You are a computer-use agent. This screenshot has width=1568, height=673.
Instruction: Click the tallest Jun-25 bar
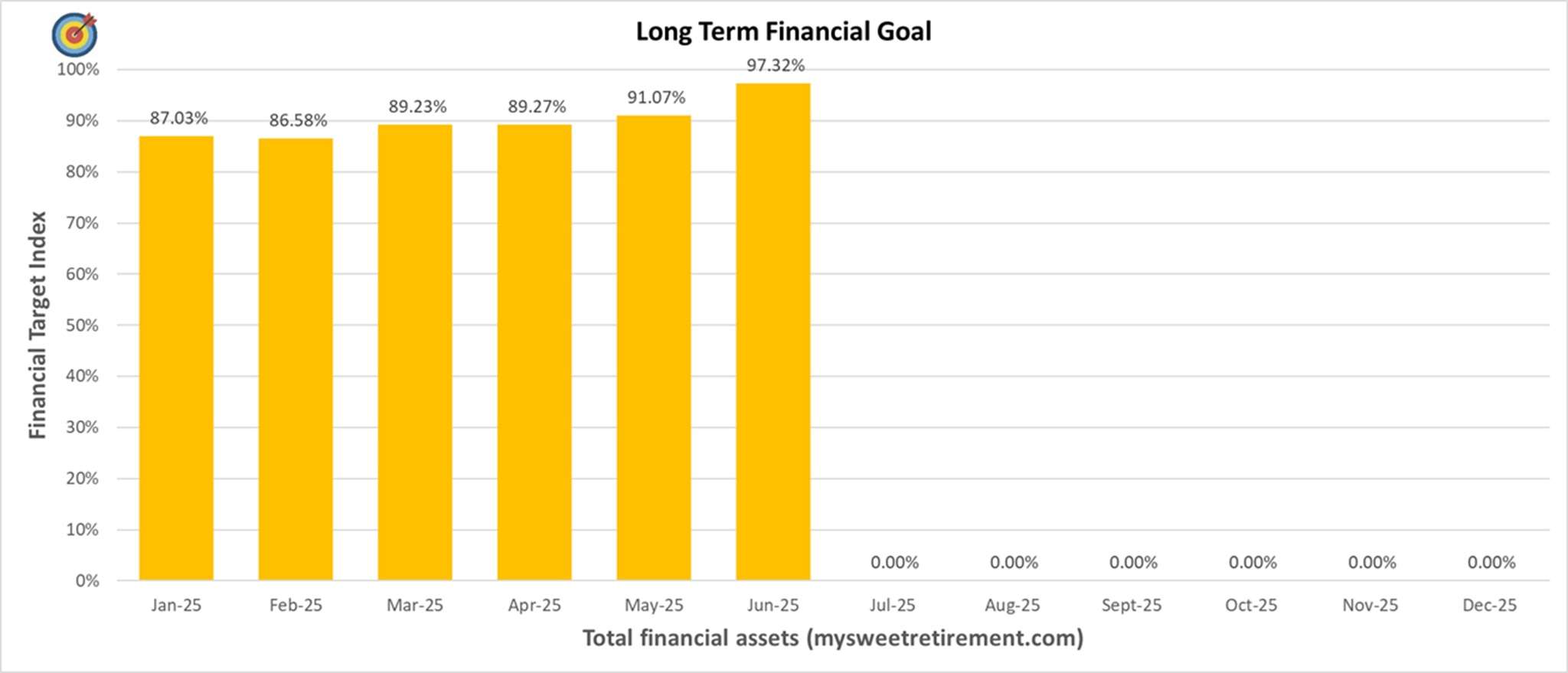click(773, 332)
